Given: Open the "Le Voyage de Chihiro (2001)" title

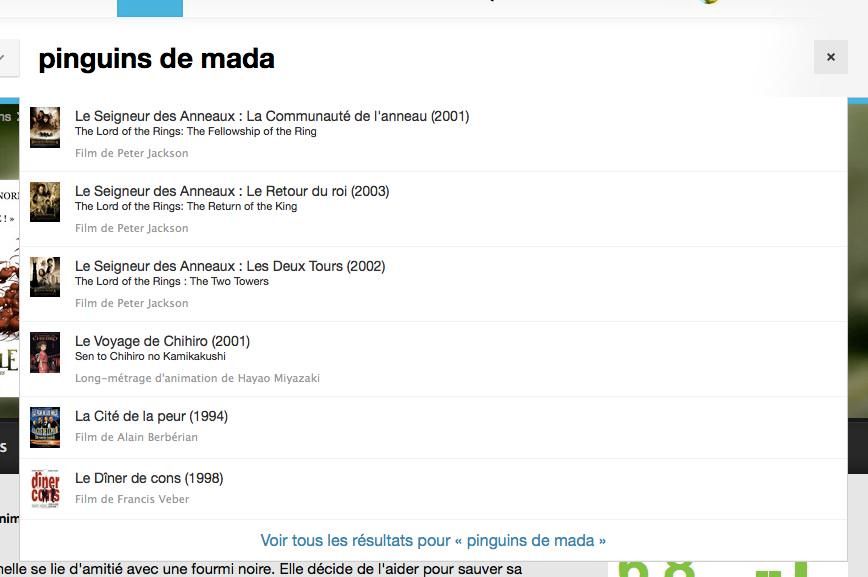Looking at the screenshot, I should pos(162,341).
